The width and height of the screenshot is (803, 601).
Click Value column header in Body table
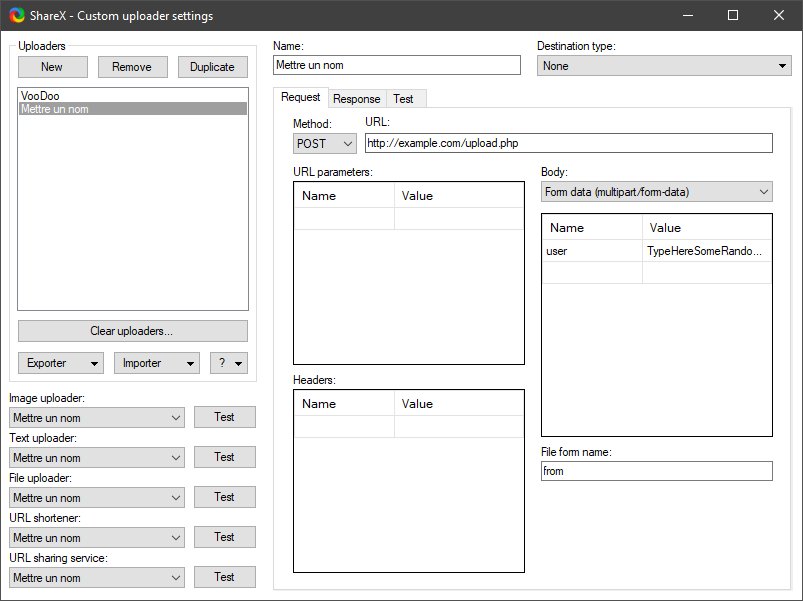pos(707,228)
